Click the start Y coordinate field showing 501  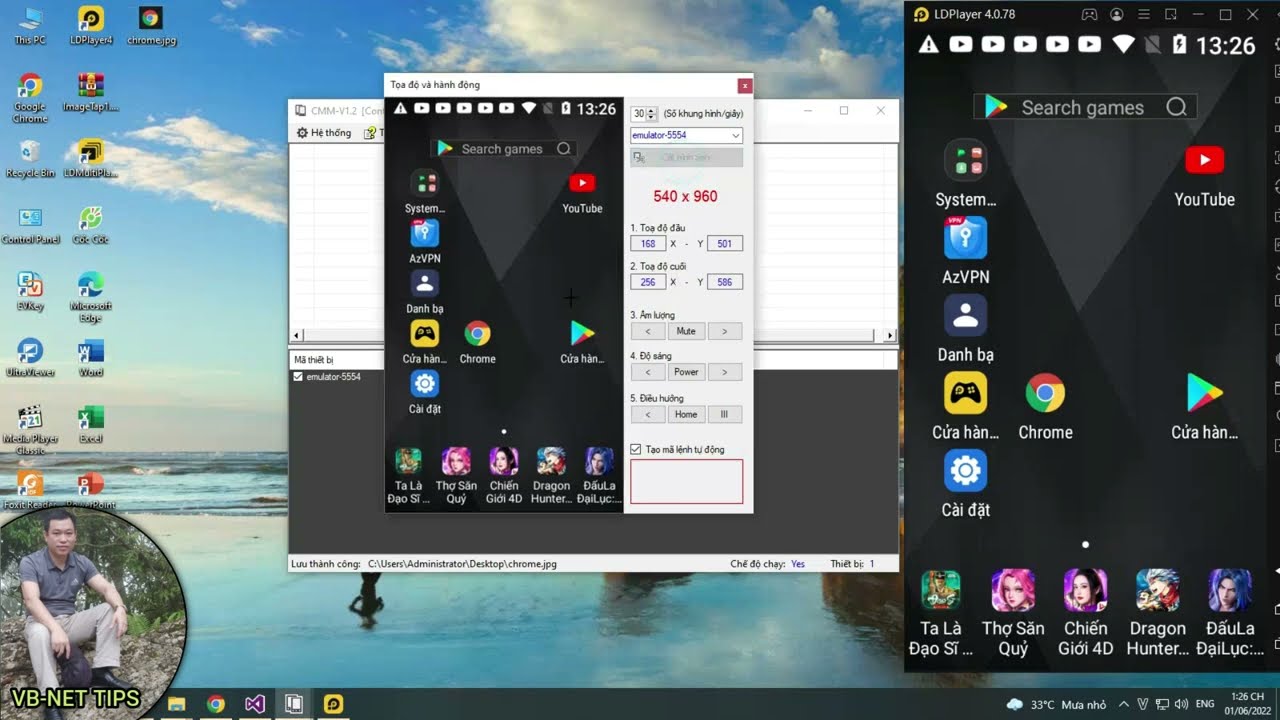pyautogui.click(x=725, y=243)
